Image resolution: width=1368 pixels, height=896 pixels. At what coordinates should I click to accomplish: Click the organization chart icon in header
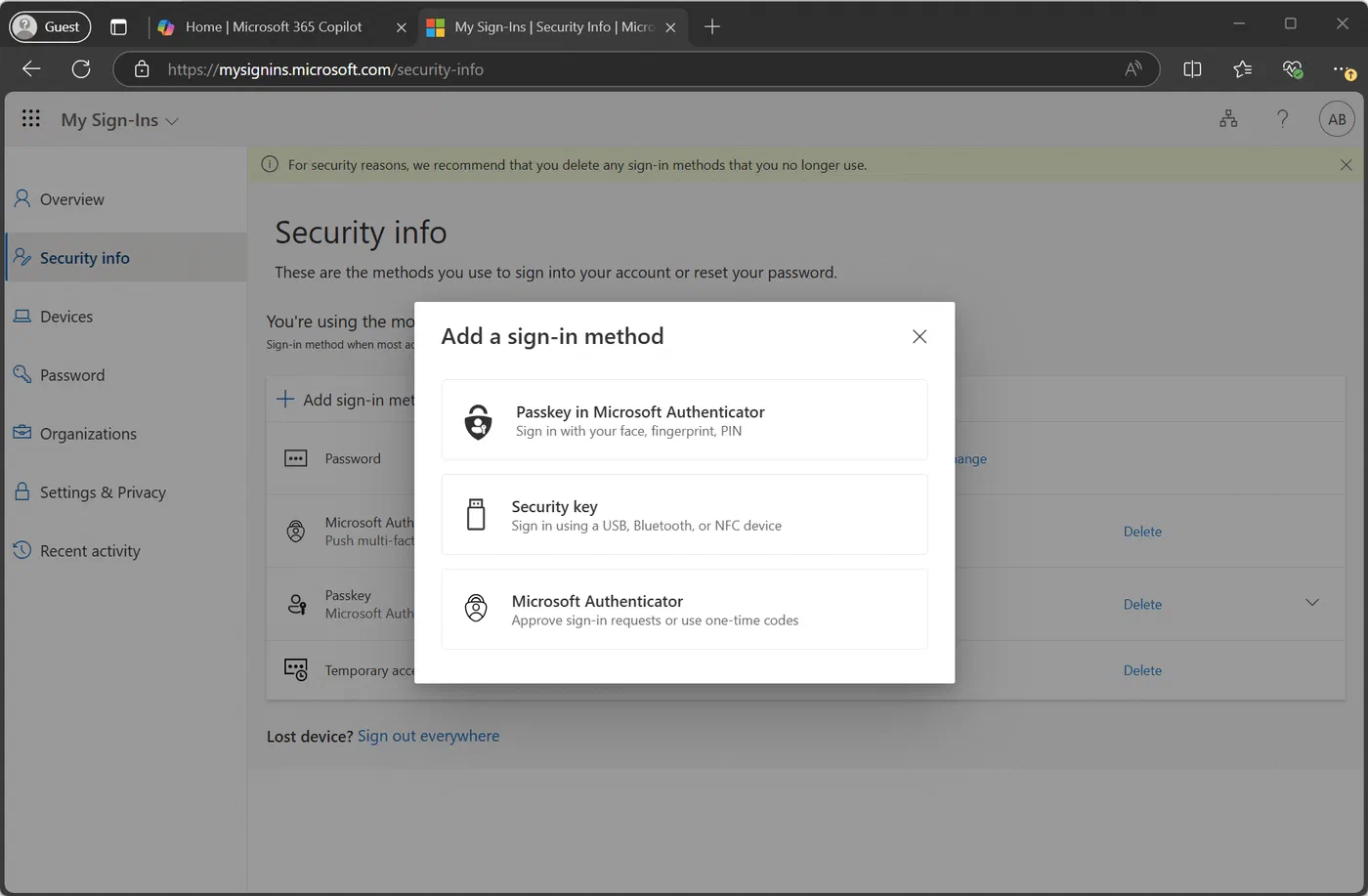1228,119
